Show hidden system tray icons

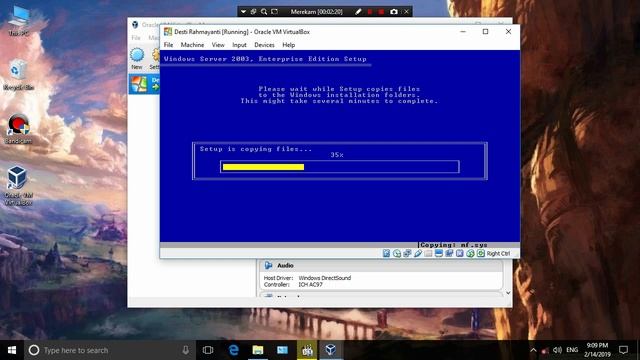533,350
